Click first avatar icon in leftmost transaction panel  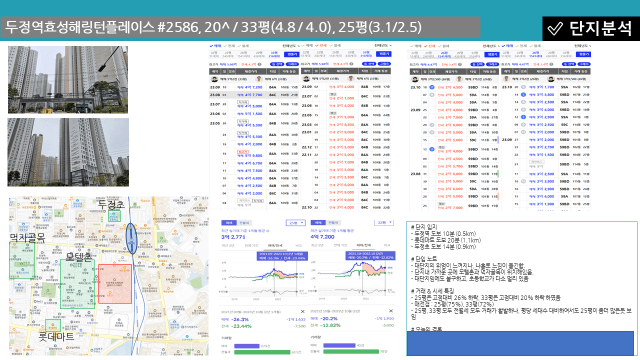pos(215,79)
